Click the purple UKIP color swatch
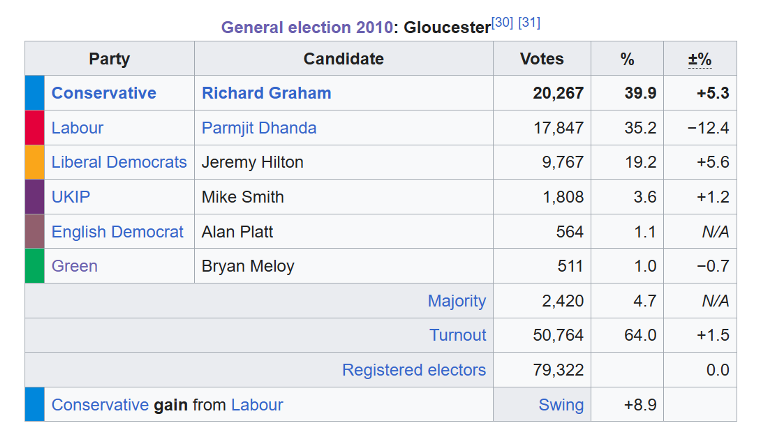 tap(35, 197)
